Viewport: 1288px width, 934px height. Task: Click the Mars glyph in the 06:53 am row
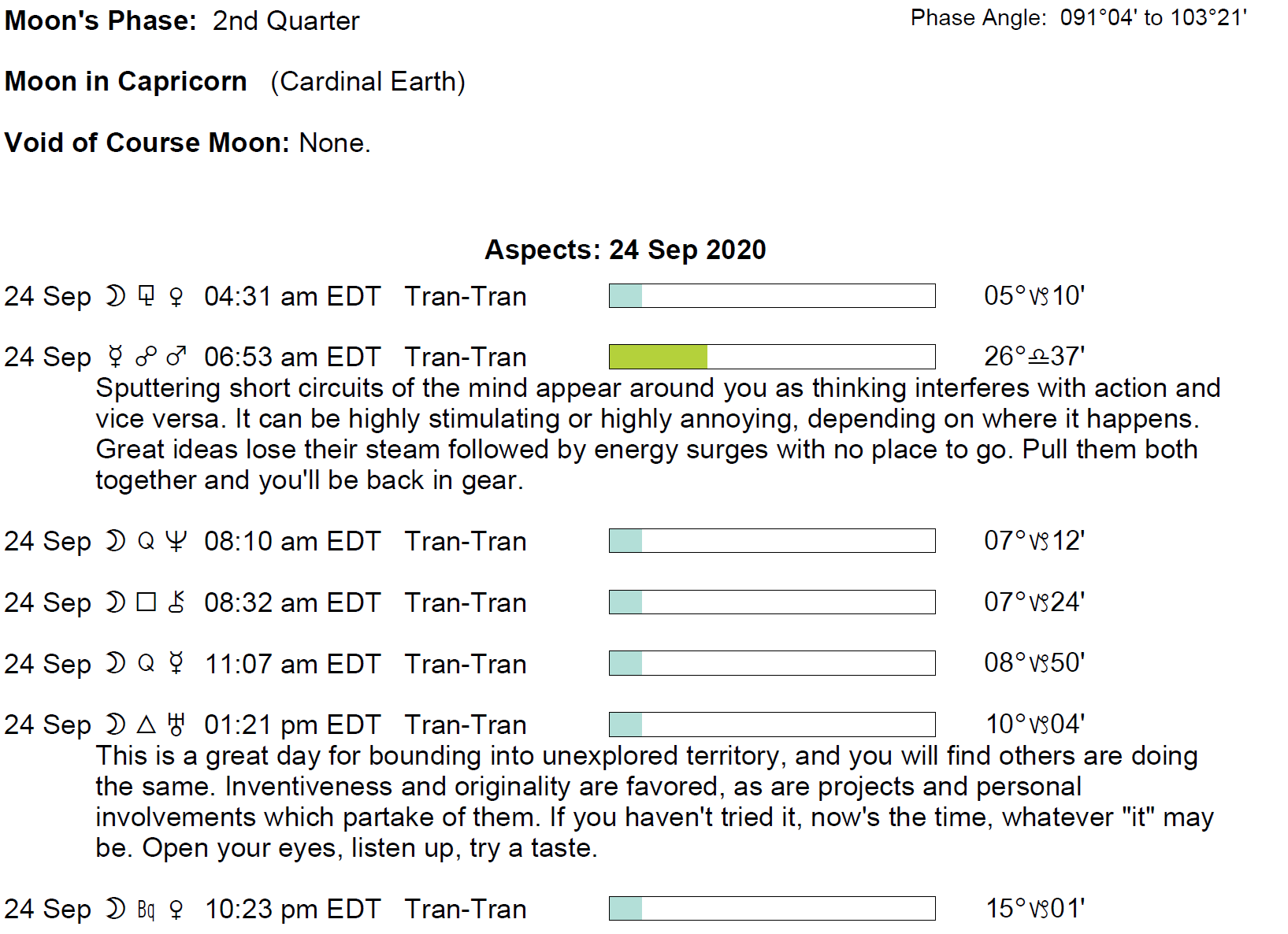pyautogui.click(x=176, y=358)
